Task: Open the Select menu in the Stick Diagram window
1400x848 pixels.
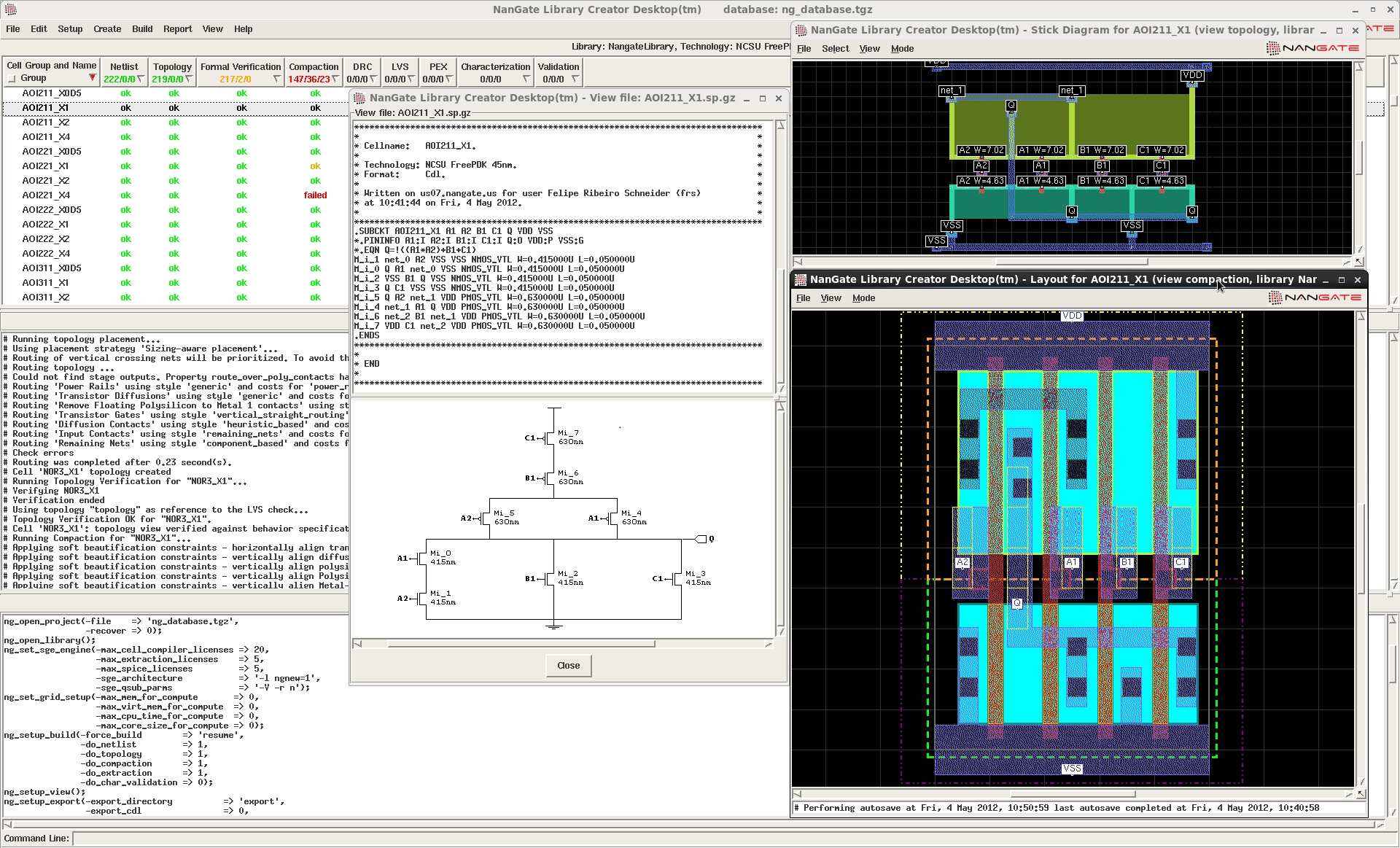Action: click(835, 49)
